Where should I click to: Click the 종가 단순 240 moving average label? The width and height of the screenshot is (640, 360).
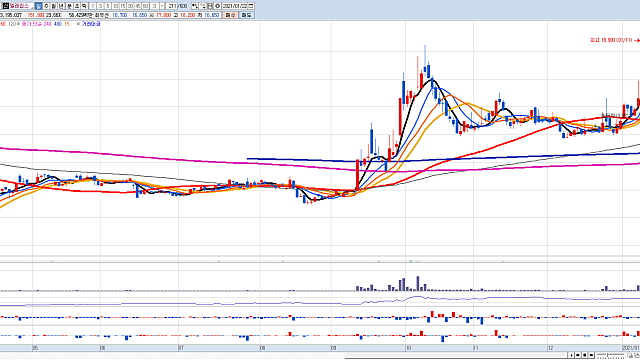pyautogui.click(x=36, y=24)
